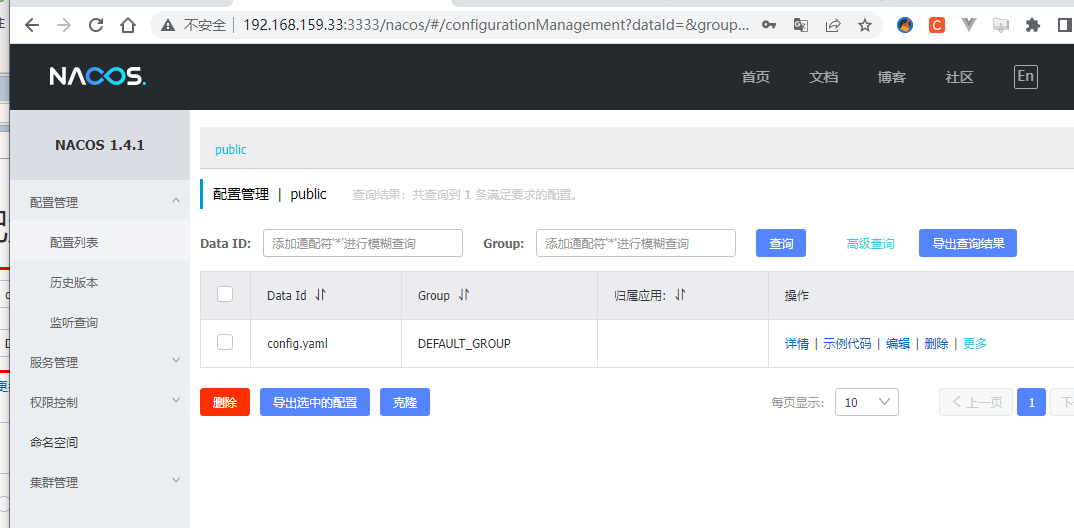
Task: Click the share page icon
Action: (833, 25)
